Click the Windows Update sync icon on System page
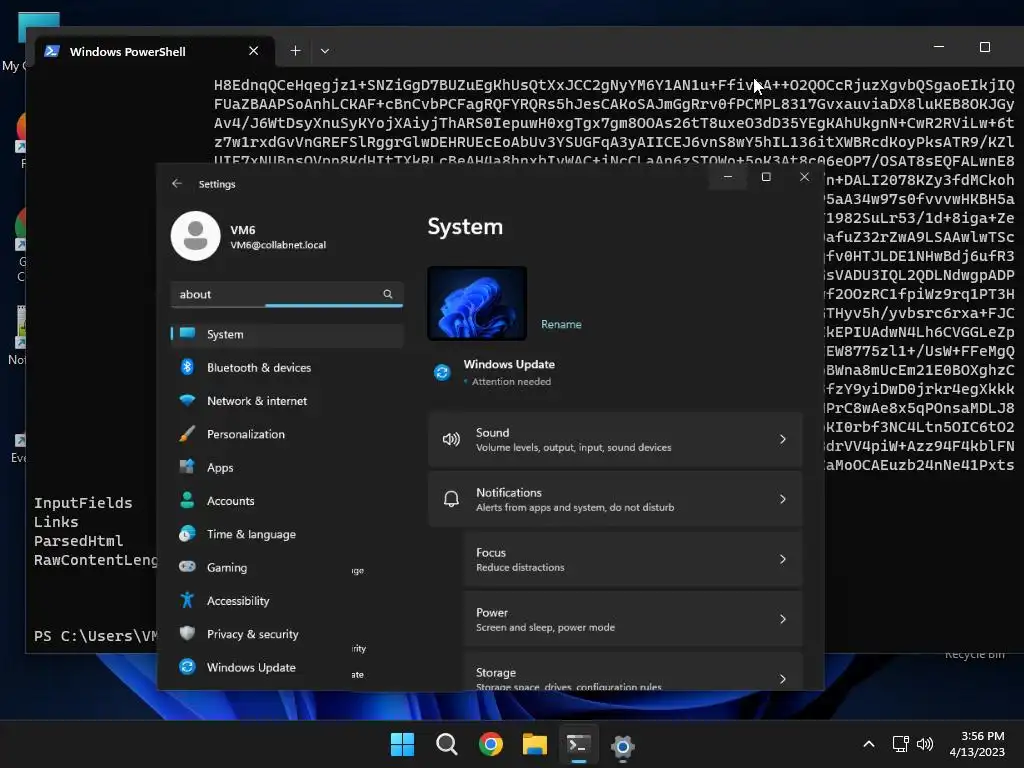This screenshot has width=1024, height=768. 442,372
